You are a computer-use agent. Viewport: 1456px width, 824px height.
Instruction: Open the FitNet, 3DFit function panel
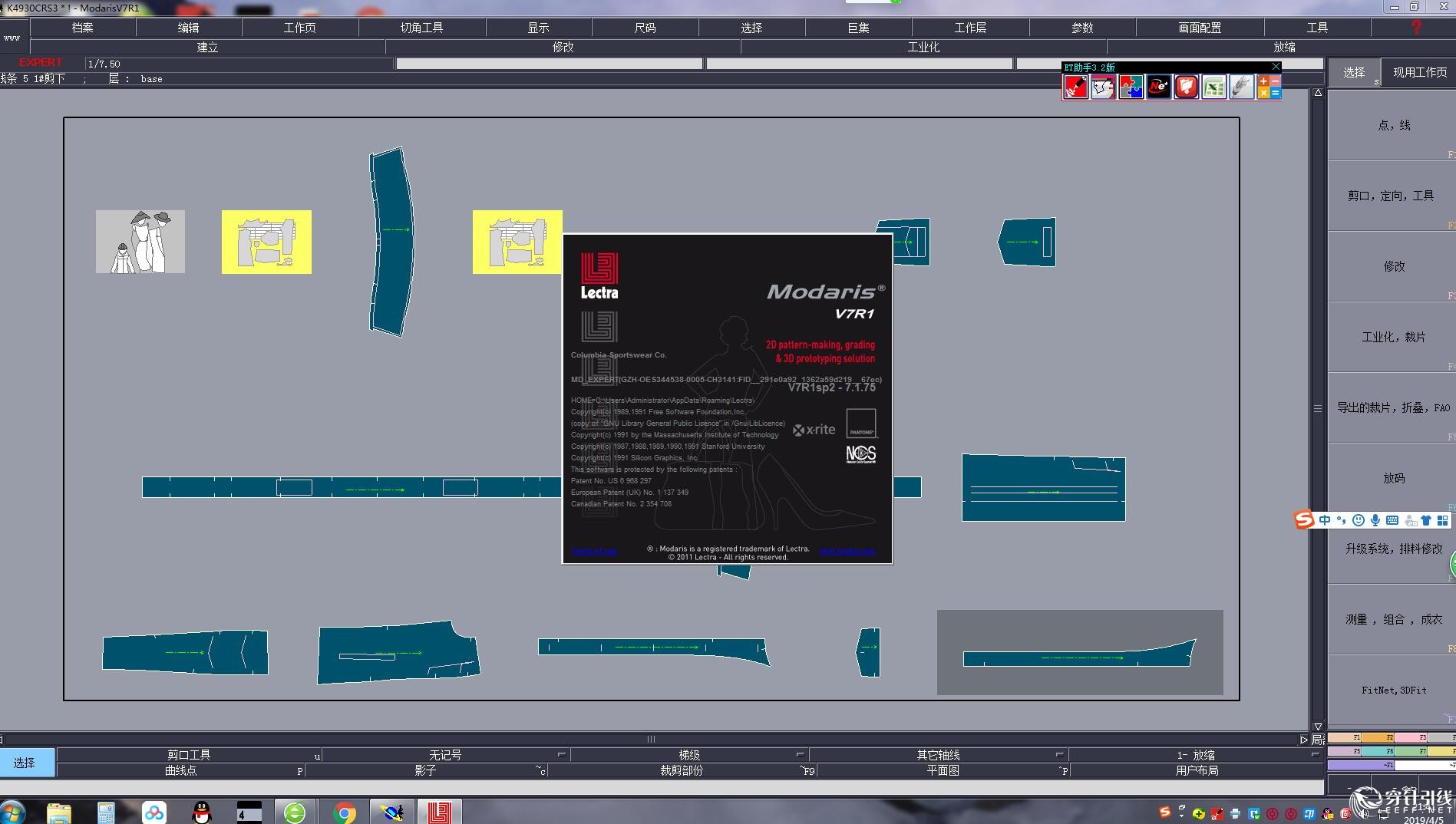click(1394, 690)
